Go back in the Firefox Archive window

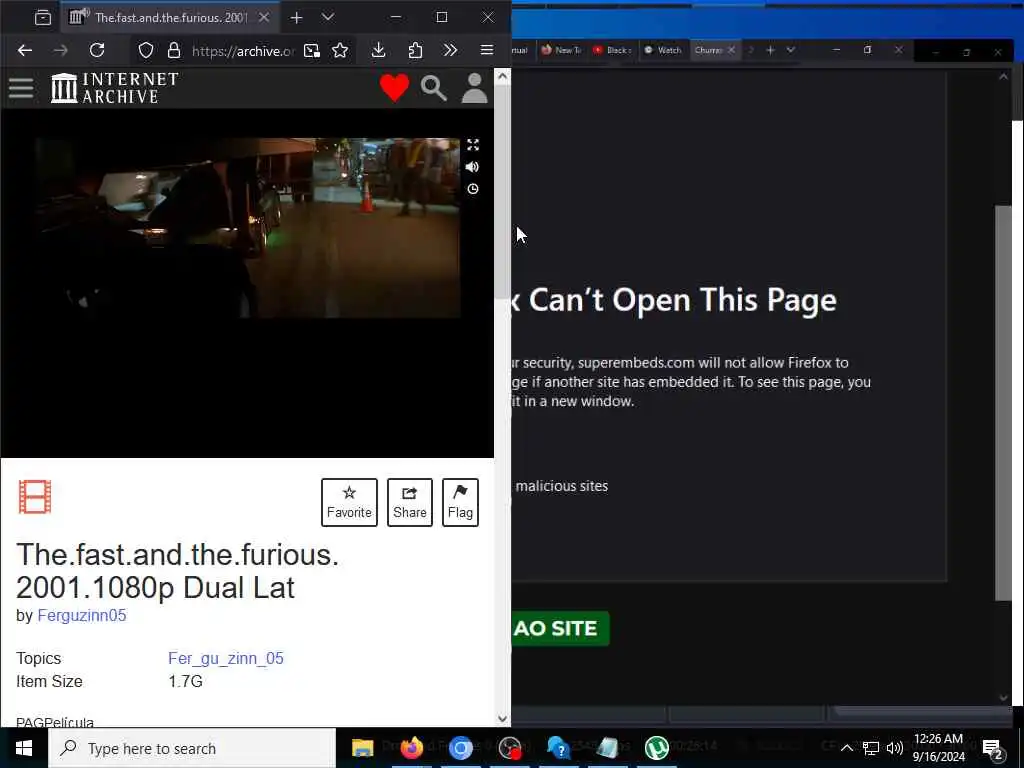[x=25, y=50]
